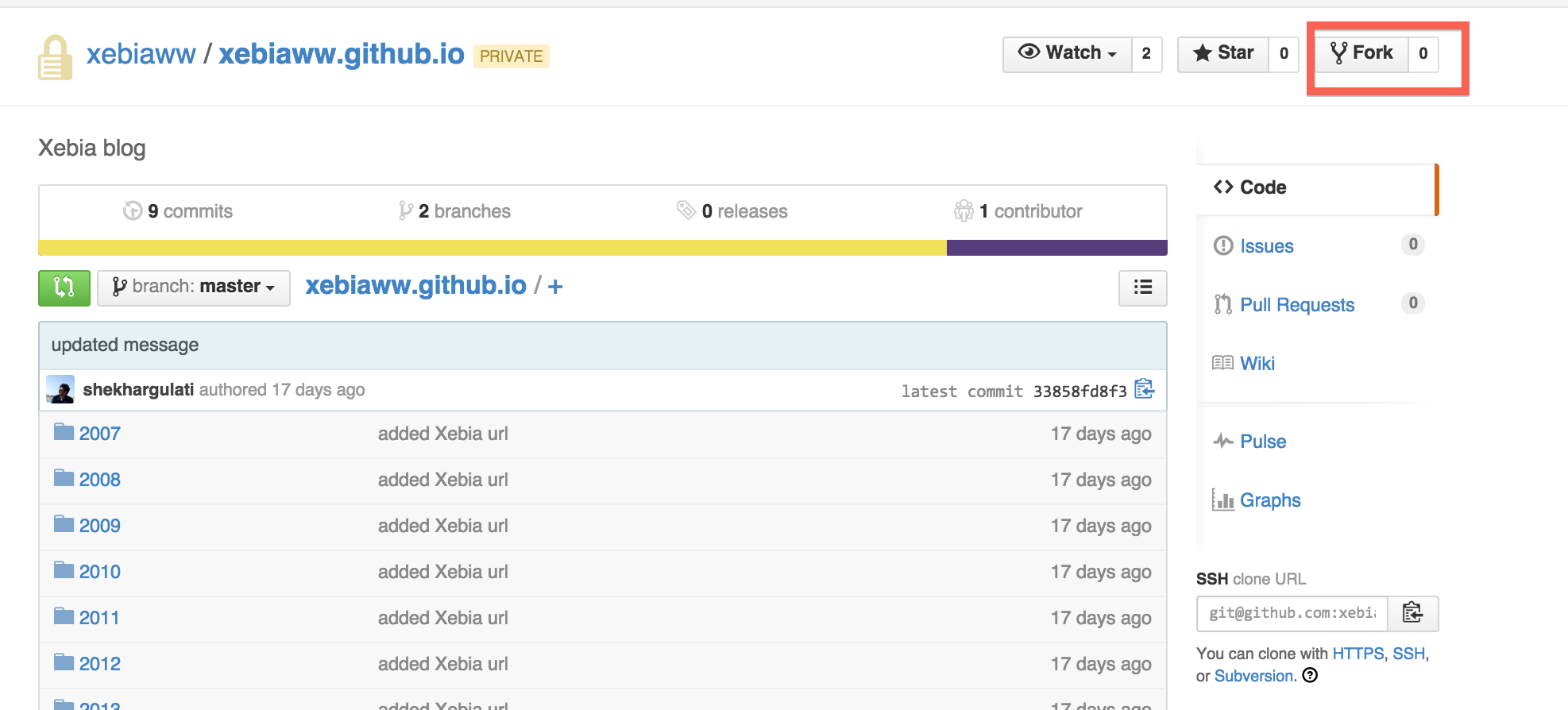Click shekhargulati's avatar thumbnail
1568x710 pixels.
click(60, 389)
